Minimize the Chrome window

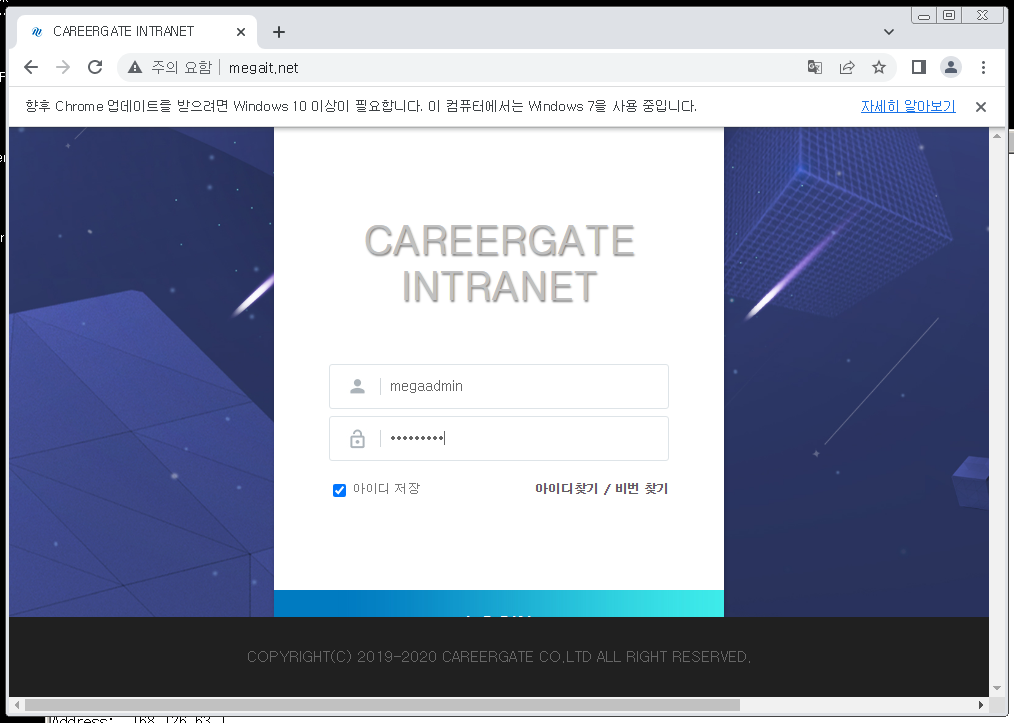click(x=923, y=16)
